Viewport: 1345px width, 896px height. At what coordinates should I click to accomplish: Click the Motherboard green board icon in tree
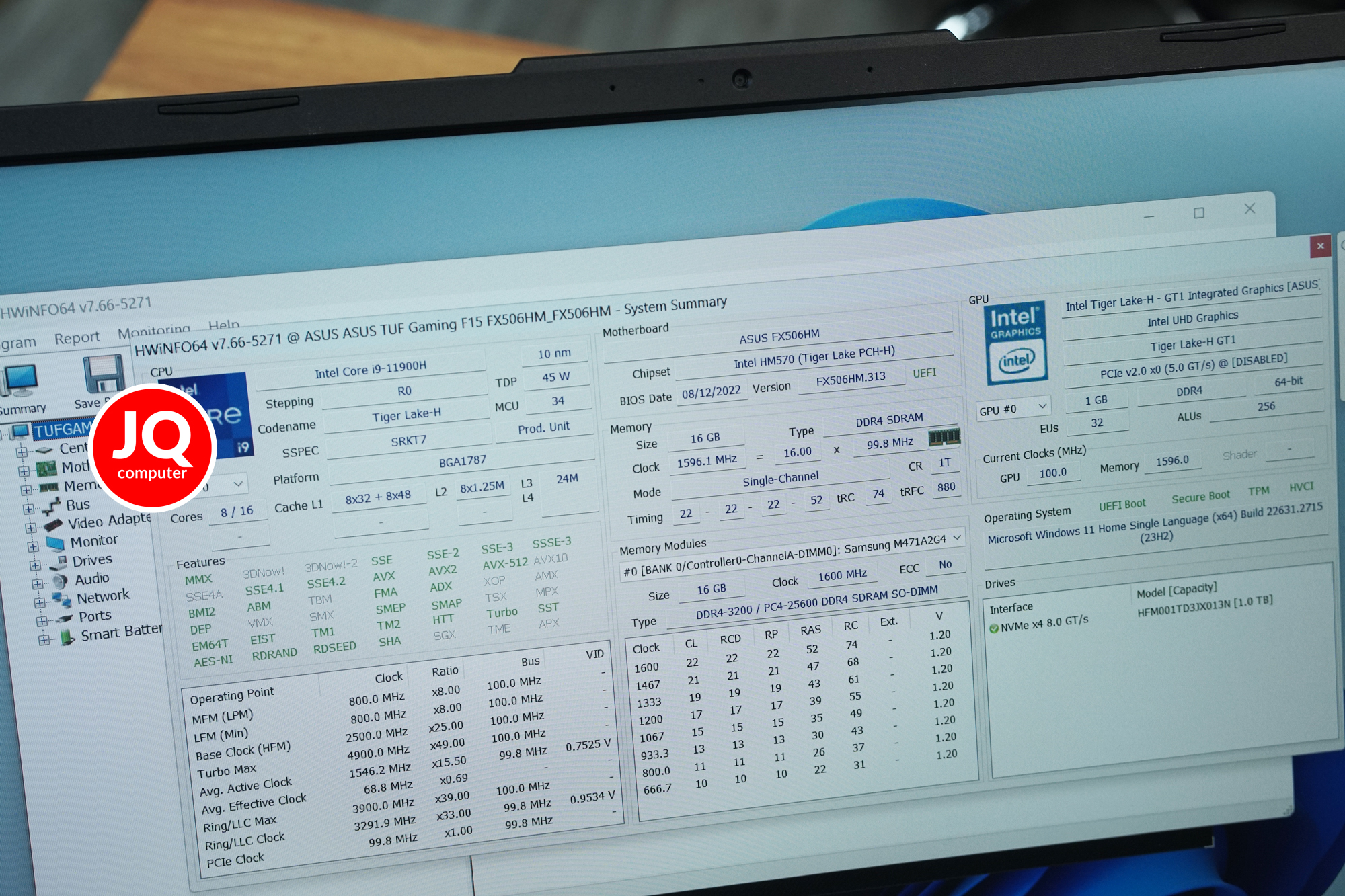coord(46,468)
